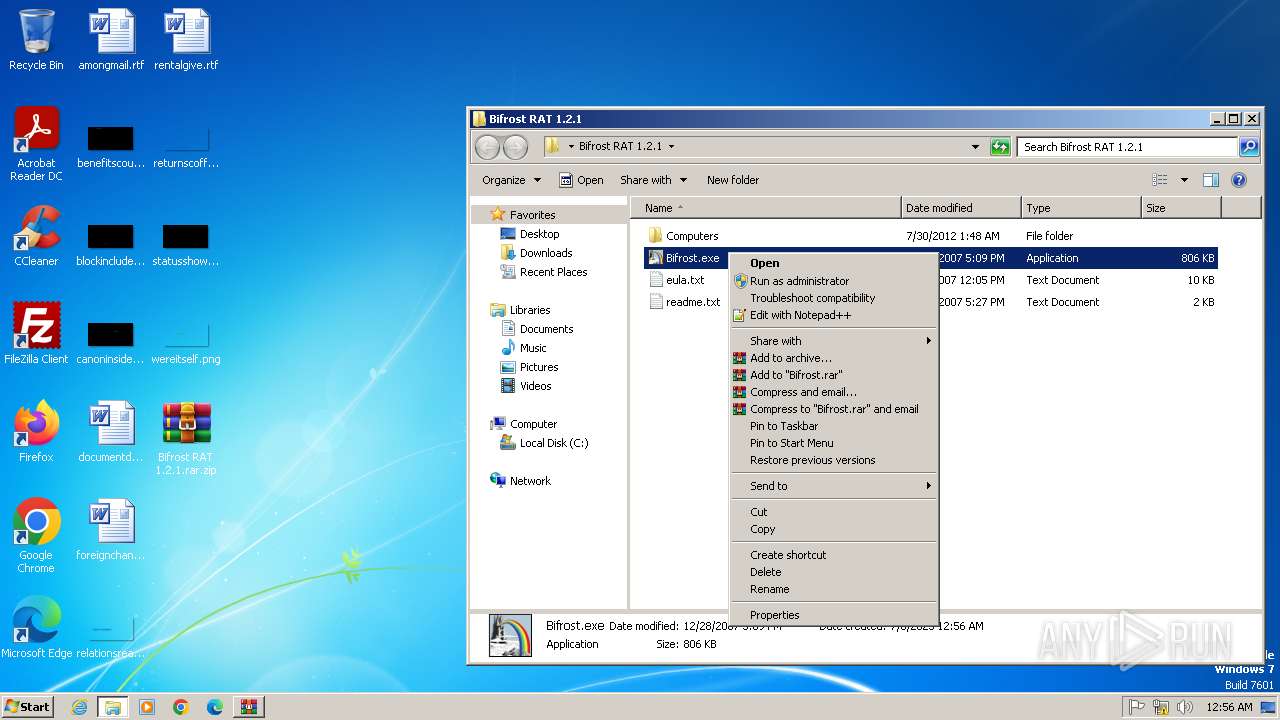Click the Start button

28,707
